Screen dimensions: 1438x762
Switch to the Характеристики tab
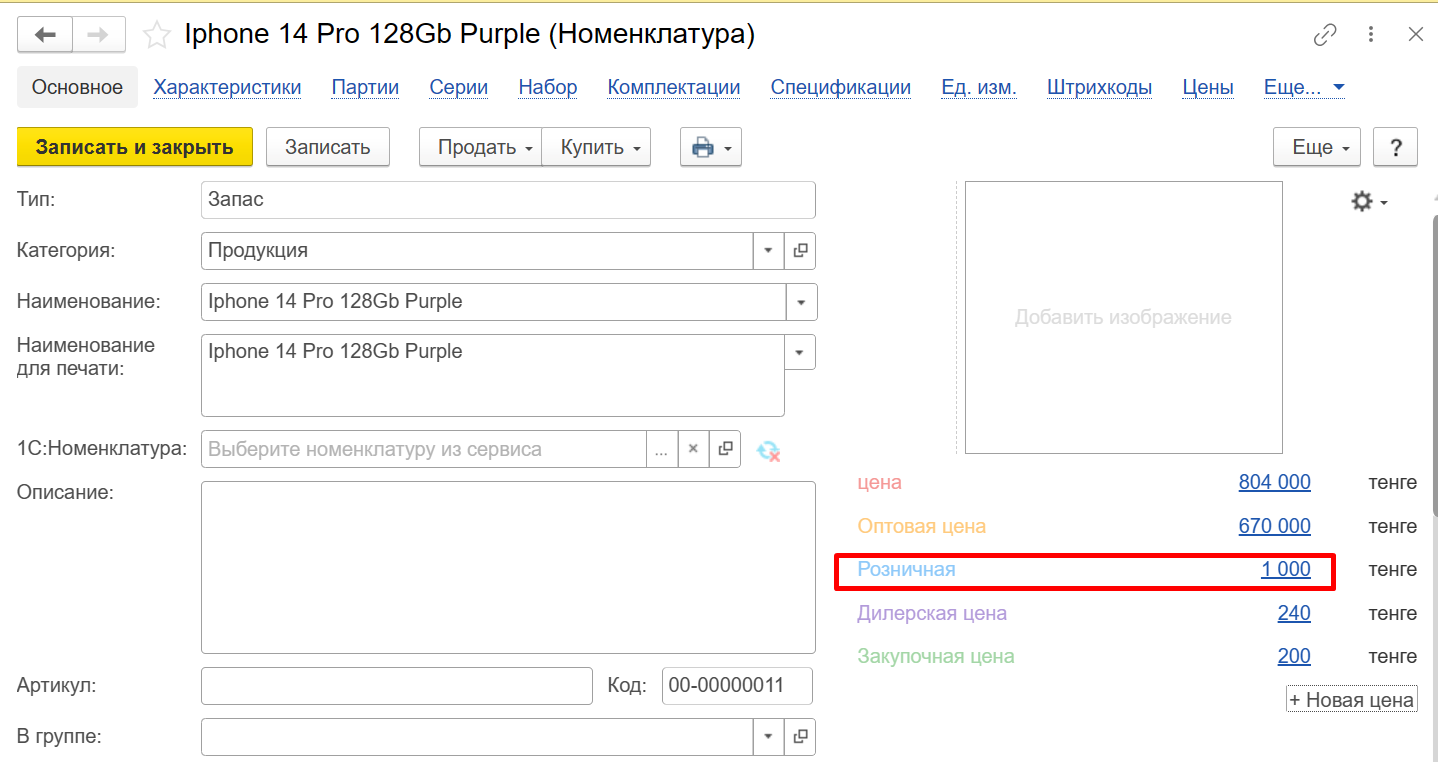tap(227, 87)
